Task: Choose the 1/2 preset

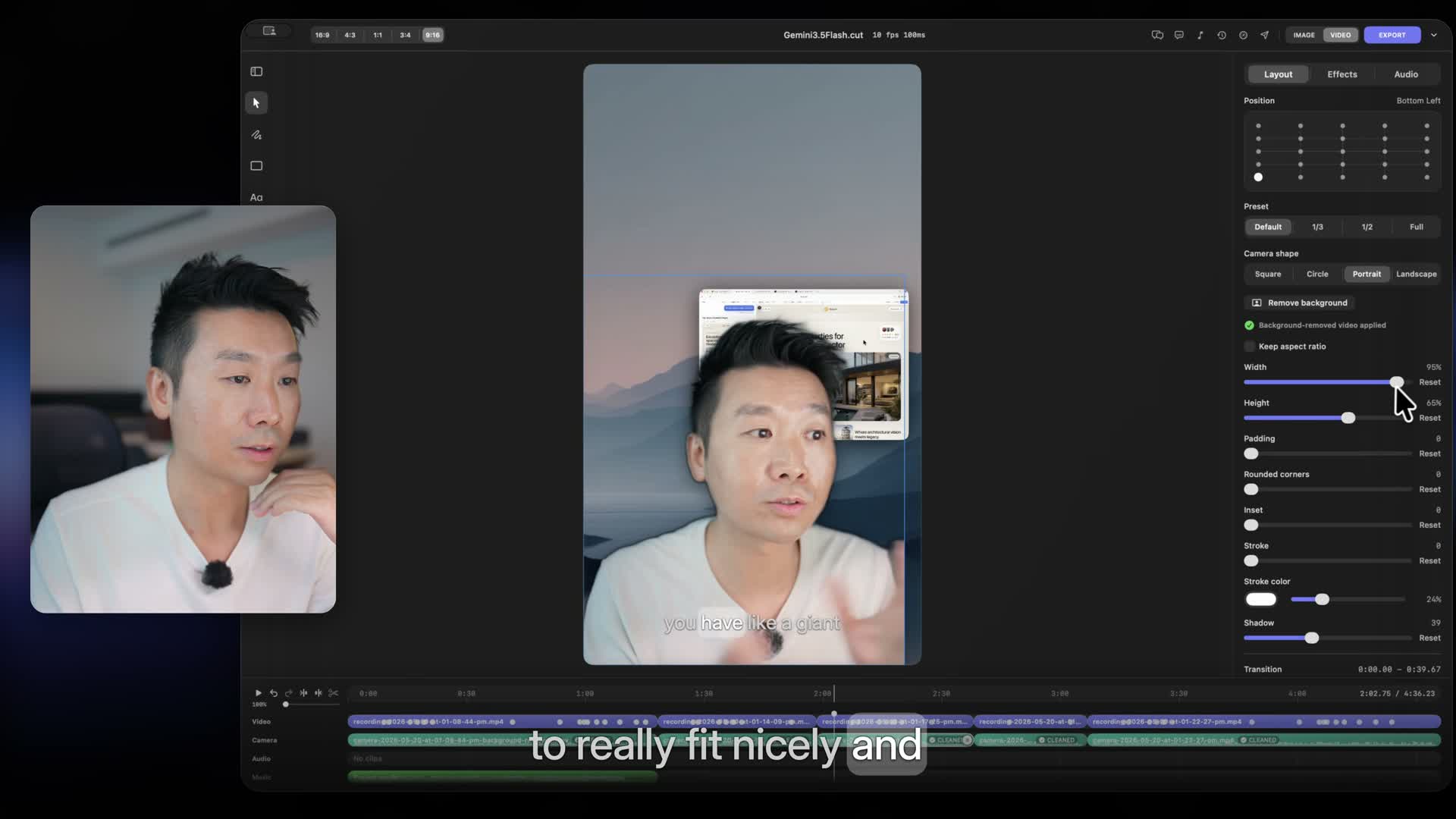Action: point(1367,227)
